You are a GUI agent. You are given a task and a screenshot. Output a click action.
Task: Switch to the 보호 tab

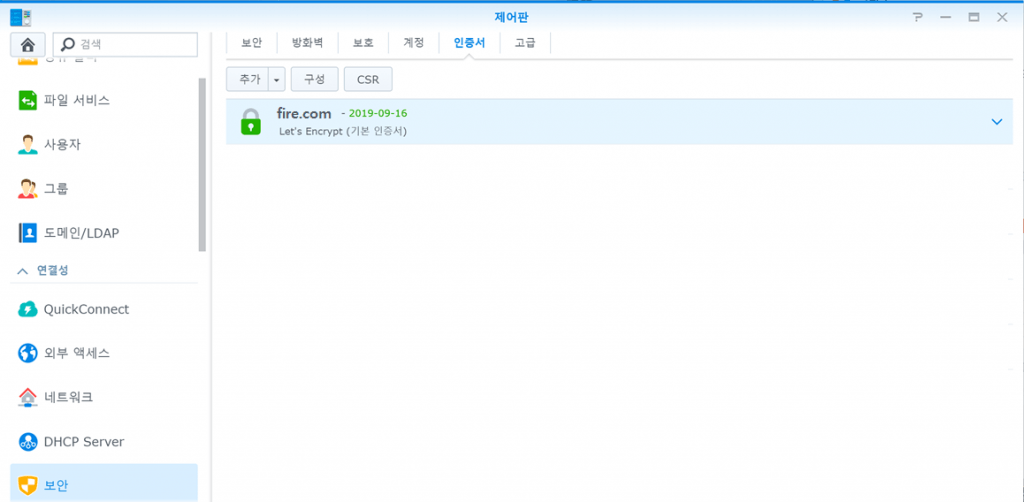point(363,43)
